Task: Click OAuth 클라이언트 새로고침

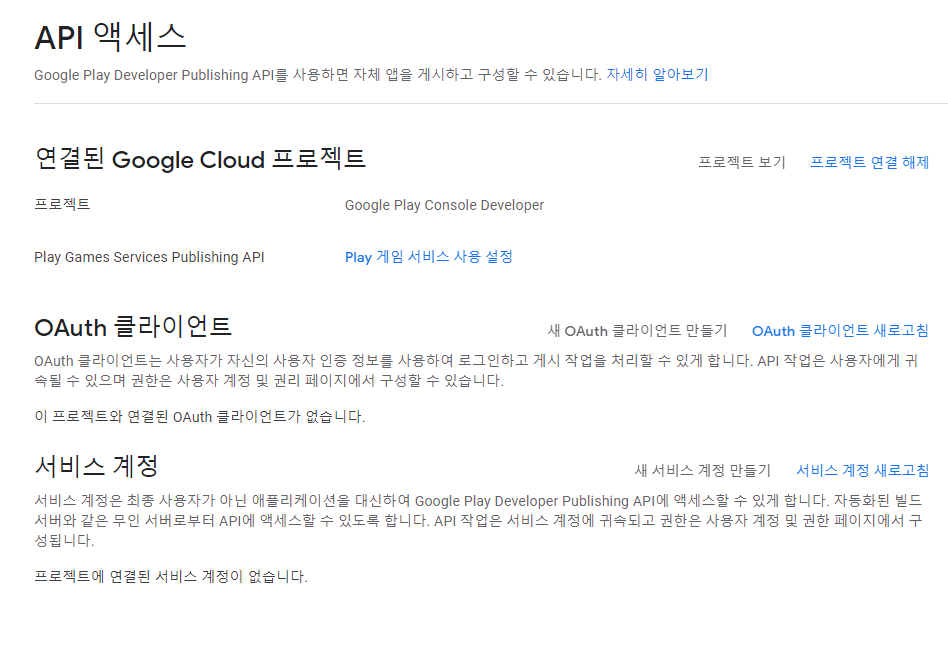Action: [x=840, y=331]
